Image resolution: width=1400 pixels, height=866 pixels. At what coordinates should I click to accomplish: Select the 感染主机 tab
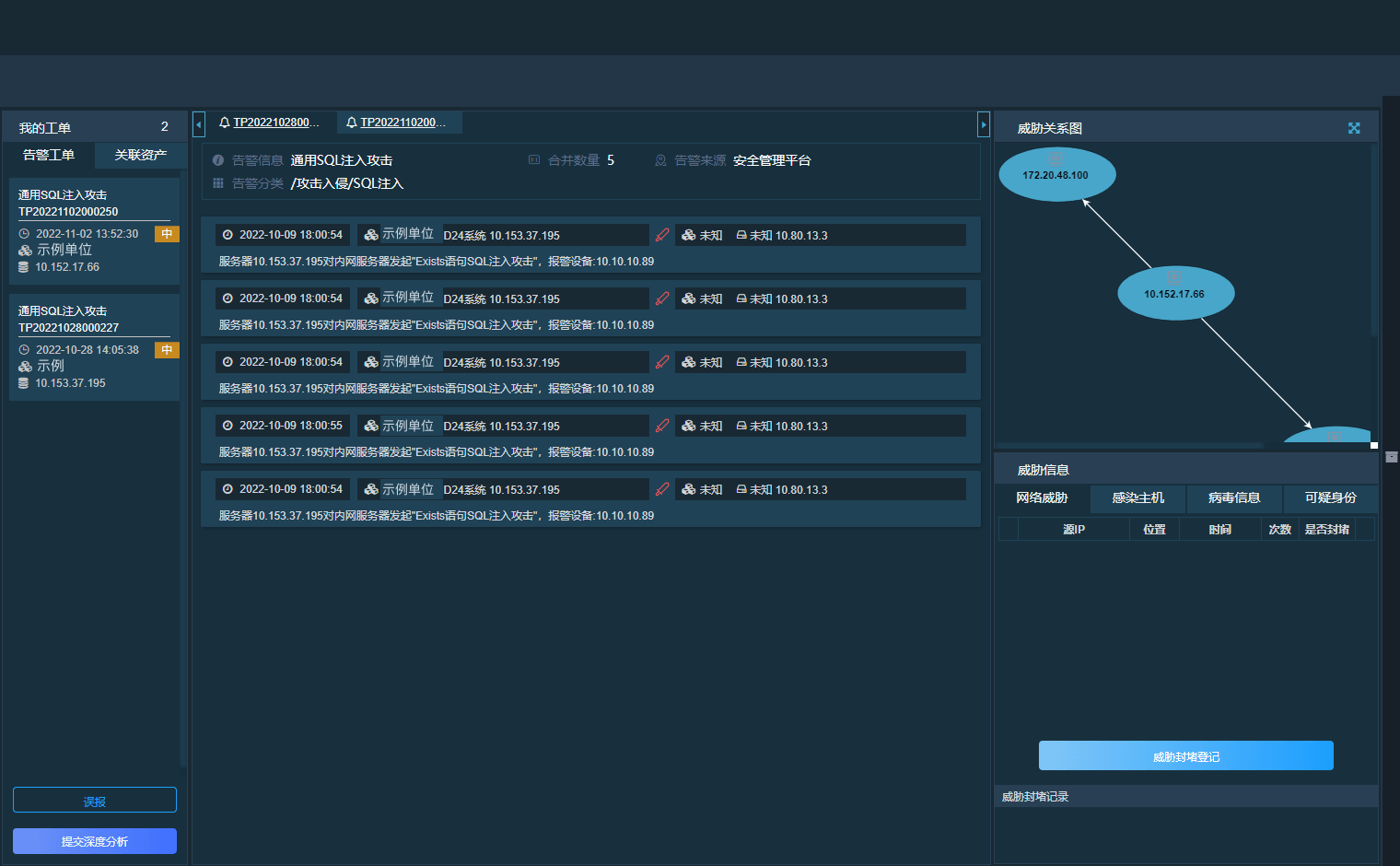click(1138, 498)
